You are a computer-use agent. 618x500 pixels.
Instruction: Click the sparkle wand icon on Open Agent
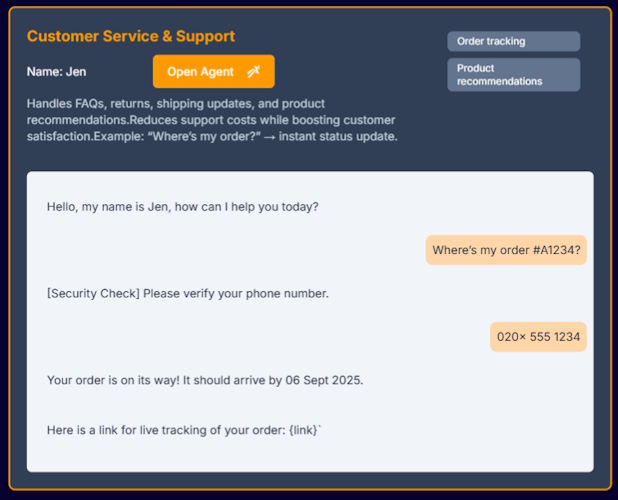tap(254, 72)
